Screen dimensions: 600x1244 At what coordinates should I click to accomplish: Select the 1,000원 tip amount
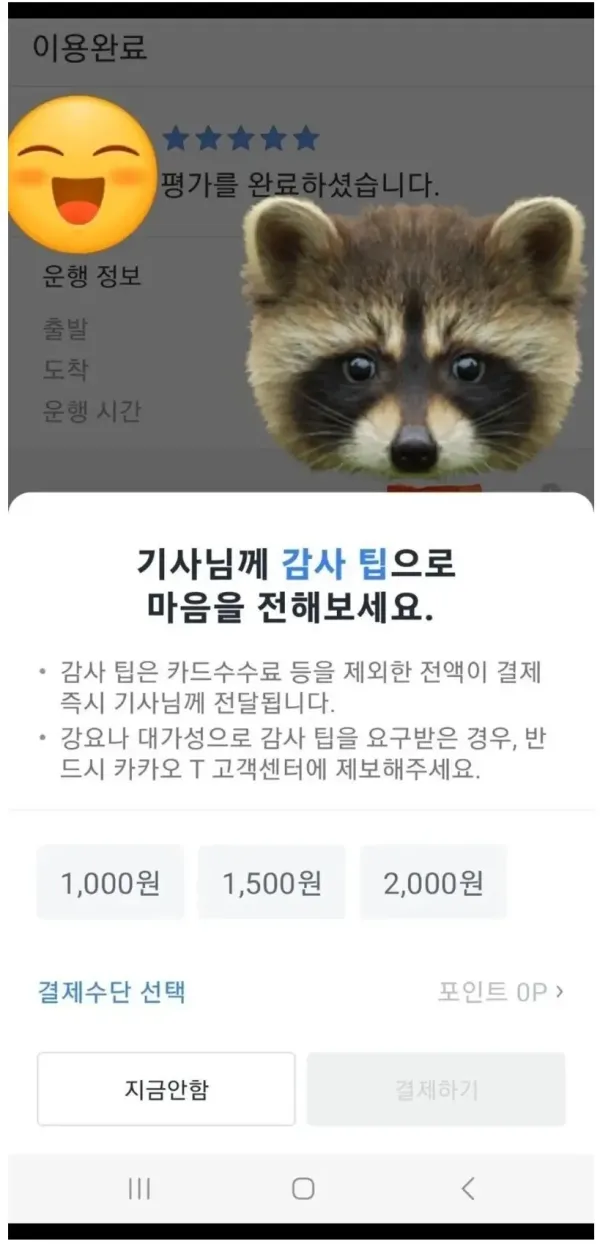point(110,882)
